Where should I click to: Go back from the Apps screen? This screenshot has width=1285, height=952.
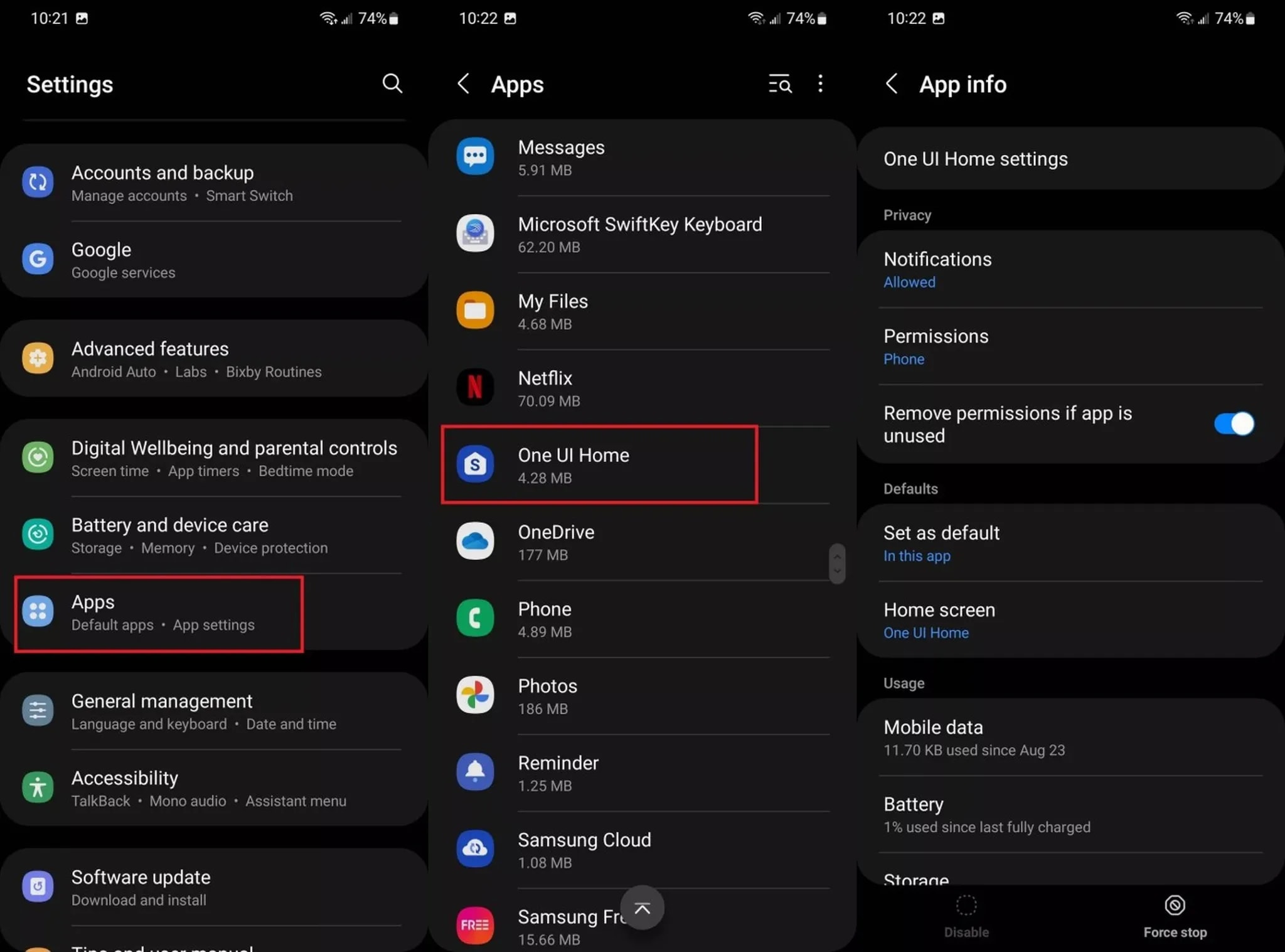click(464, 83)
